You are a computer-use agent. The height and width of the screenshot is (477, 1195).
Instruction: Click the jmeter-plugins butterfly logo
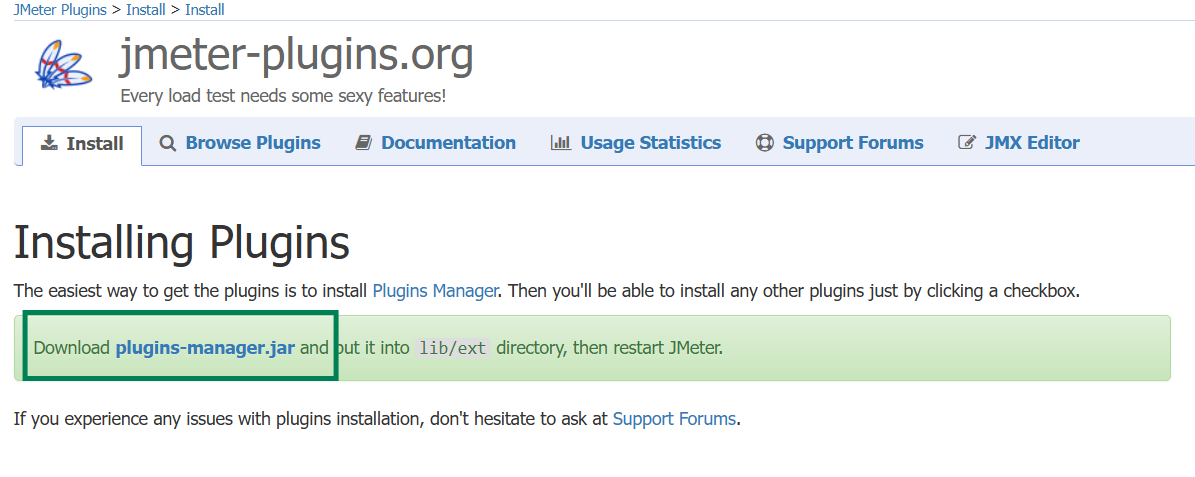(x=64, y=65)
